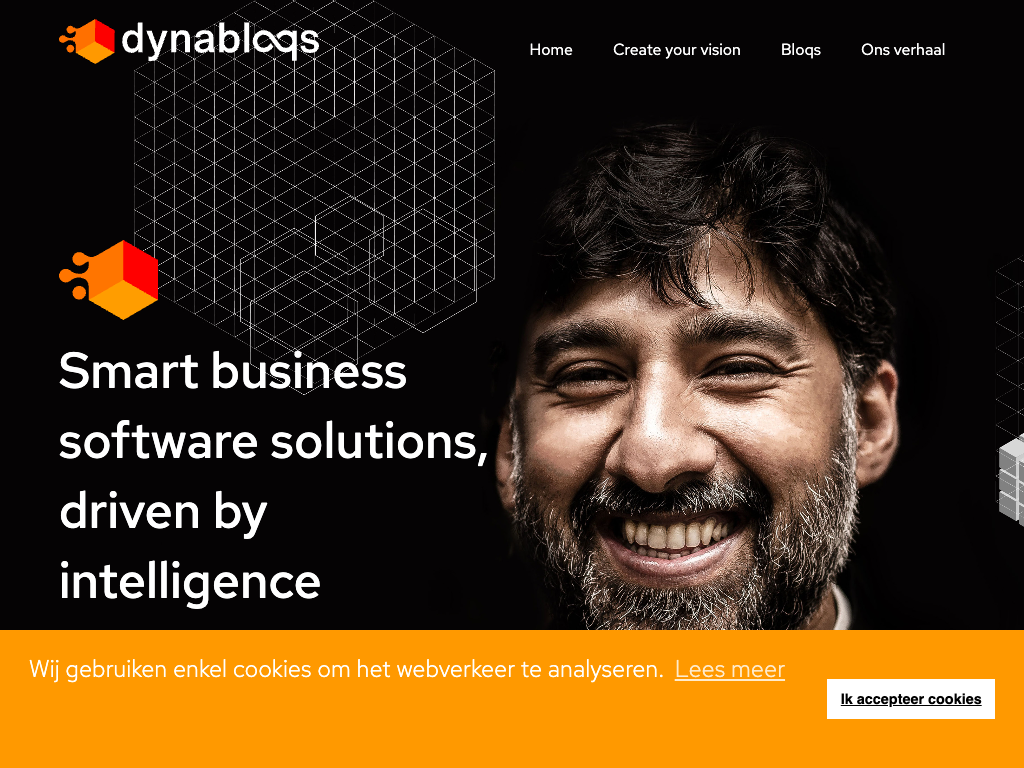Select the white wireframe hexagon grid graphic
1024x768 pixels.
coord(313,196)
